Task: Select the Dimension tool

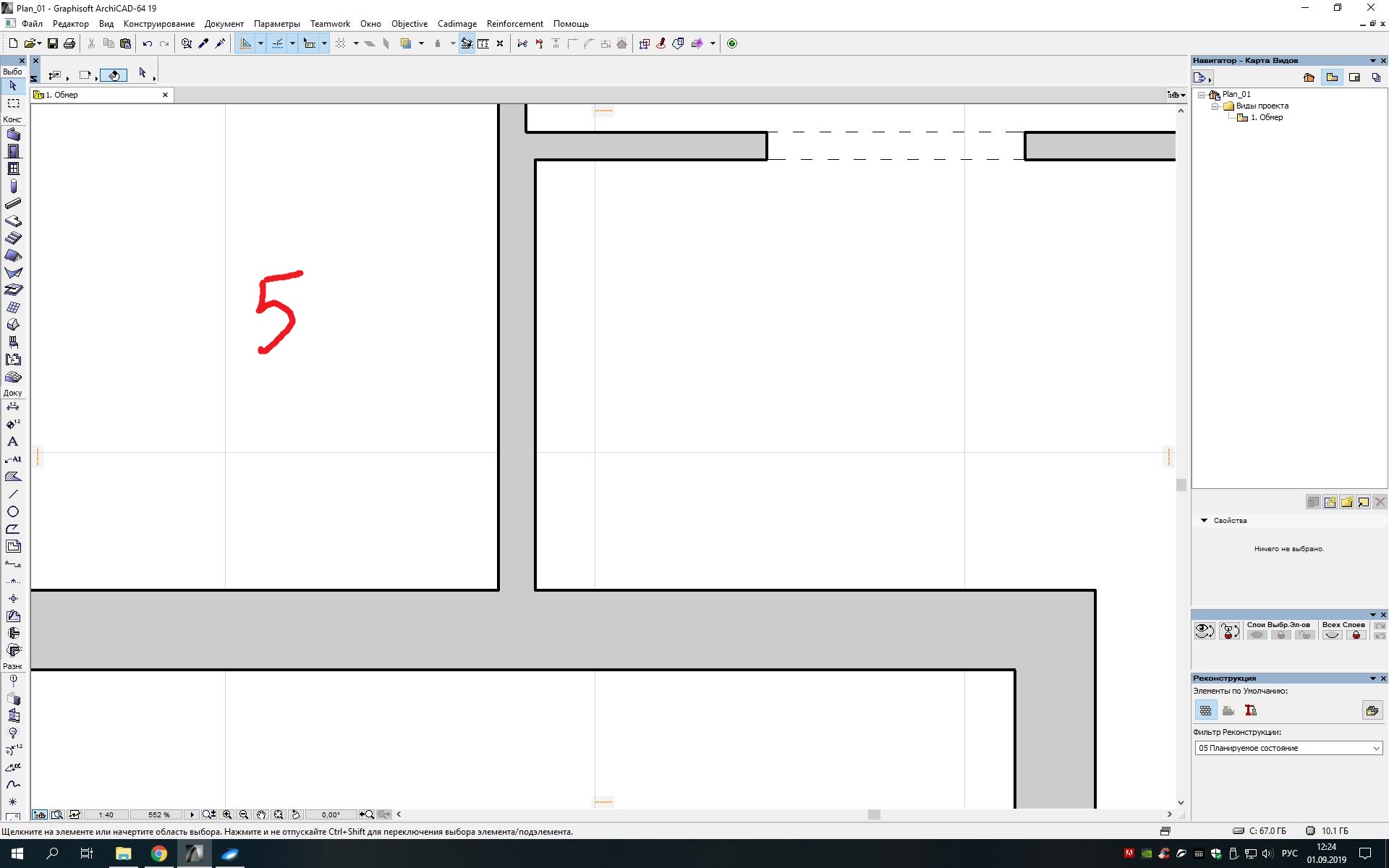Action: [13, 406]
